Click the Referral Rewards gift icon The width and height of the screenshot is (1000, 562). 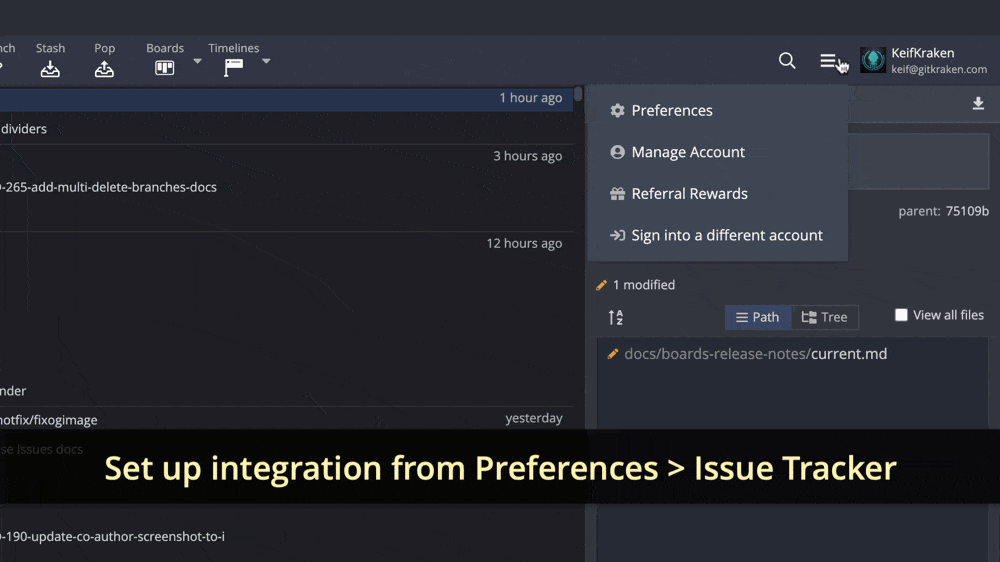click(x=617, y=194)
